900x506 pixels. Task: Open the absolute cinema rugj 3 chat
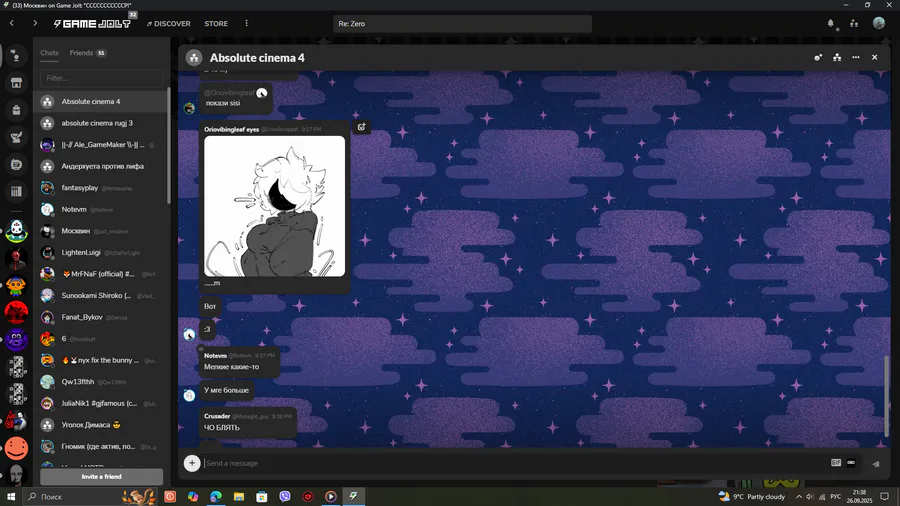pyautogui.click(x=100, y=123)
